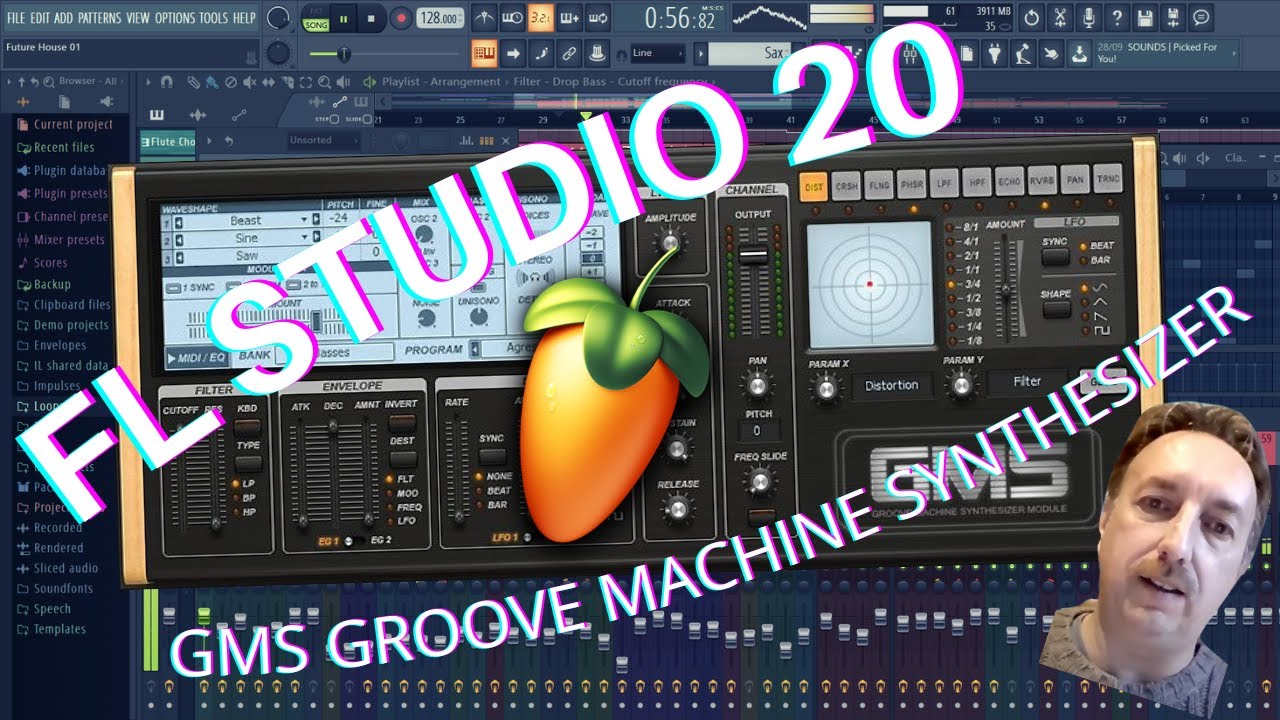Toggle the CRSH effect button in GMS

(x=846, y=185)
